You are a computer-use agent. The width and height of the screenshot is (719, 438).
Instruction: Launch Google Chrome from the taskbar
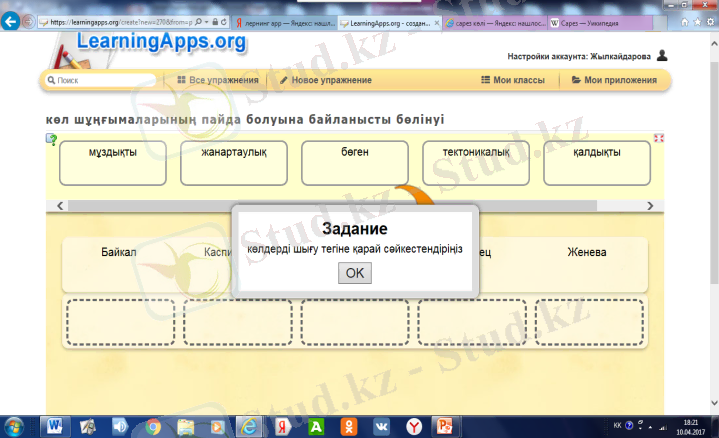(x=154, y=426)
